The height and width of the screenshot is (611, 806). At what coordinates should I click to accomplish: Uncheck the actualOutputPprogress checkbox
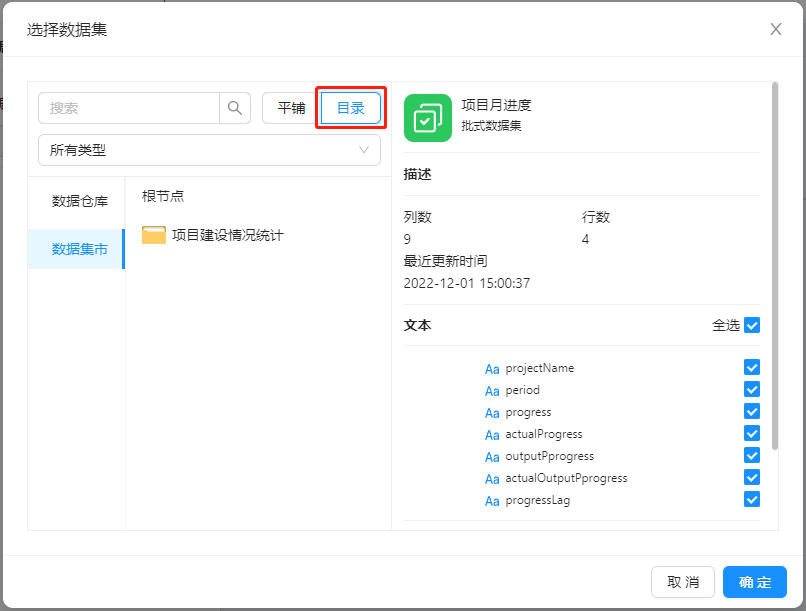click(x=752, y=478)
